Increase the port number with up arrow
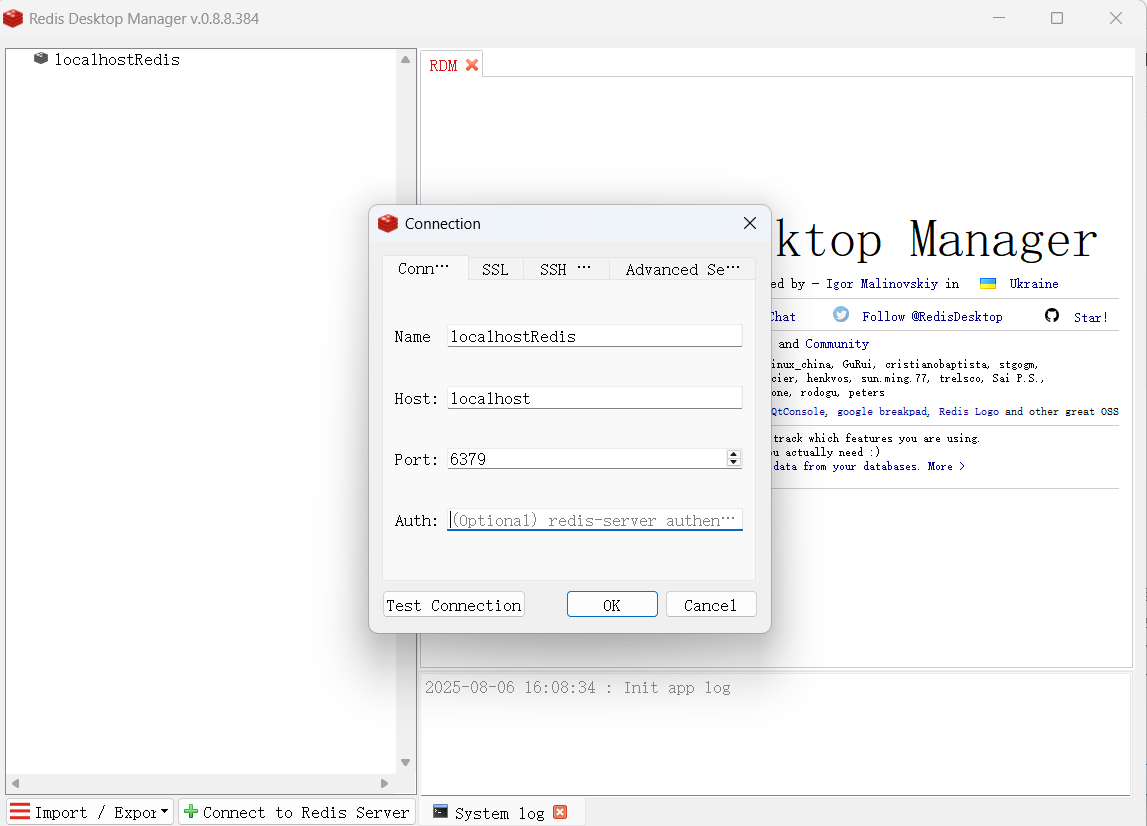Viewport: 1147px width, 826px height. click(734, 454)
